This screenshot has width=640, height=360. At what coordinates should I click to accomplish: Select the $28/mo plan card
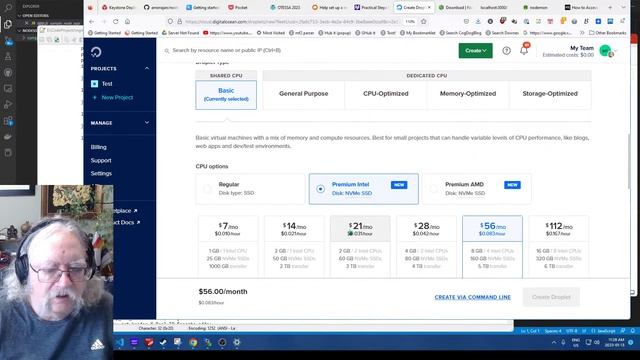click(x=426, y=247)
